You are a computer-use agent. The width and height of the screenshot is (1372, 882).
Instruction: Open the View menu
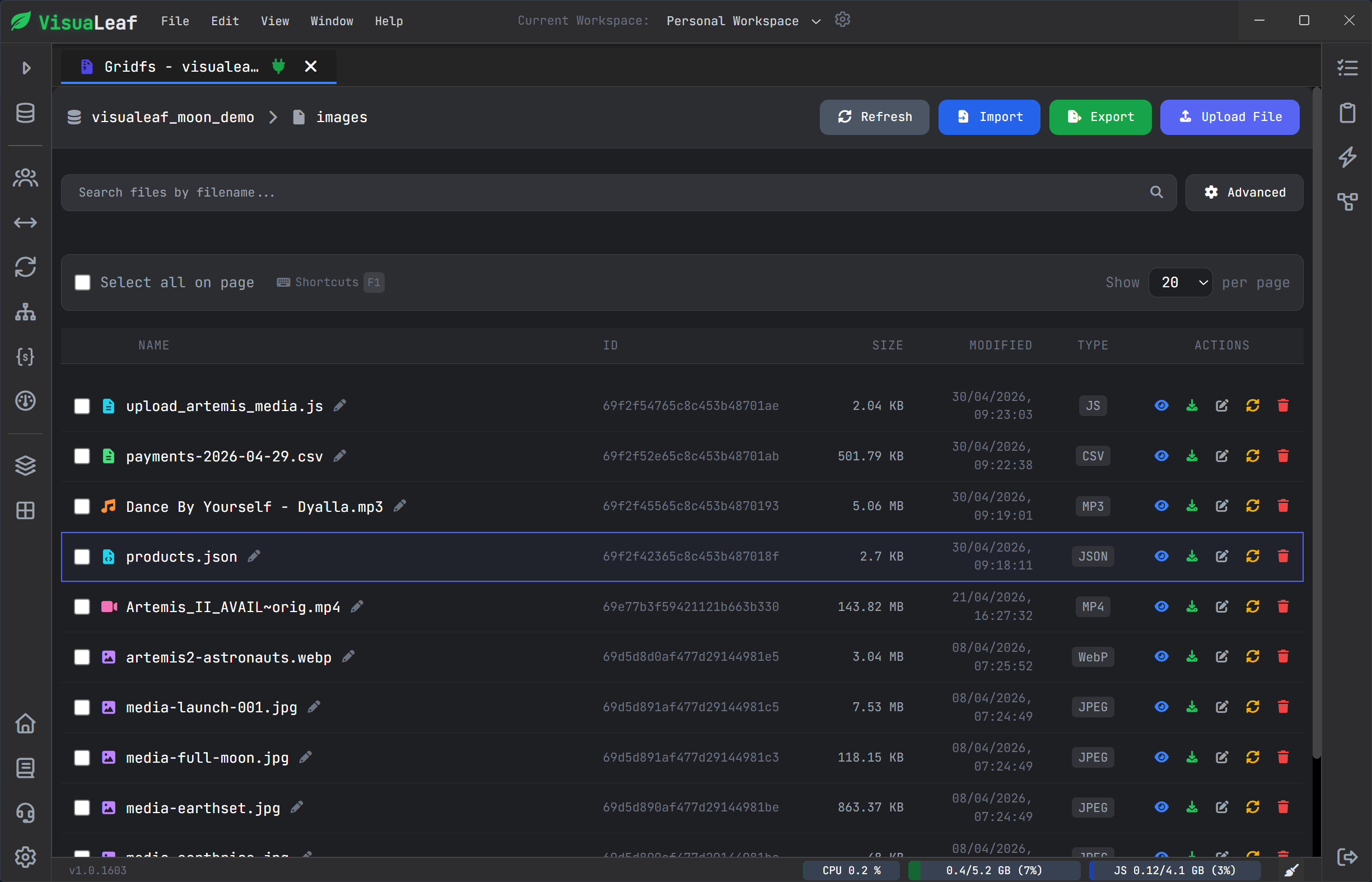(x=275, y=21)
